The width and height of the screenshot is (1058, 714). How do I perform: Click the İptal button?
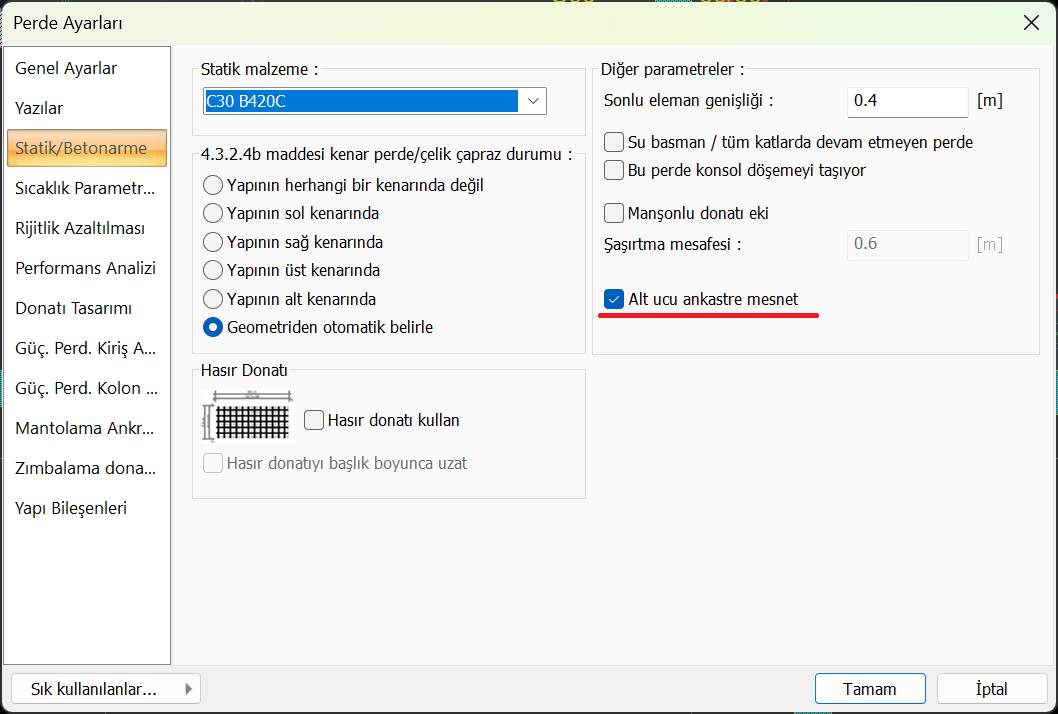pos(991,689)
